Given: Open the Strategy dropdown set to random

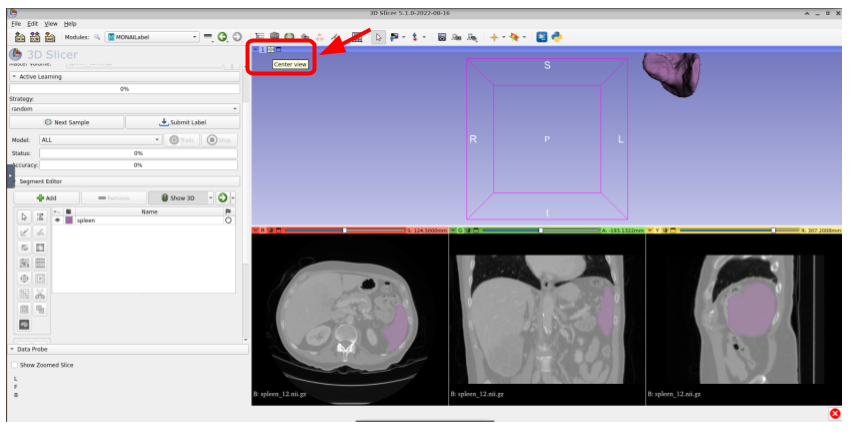Looking at the screenshot, I should click(124, 108).
